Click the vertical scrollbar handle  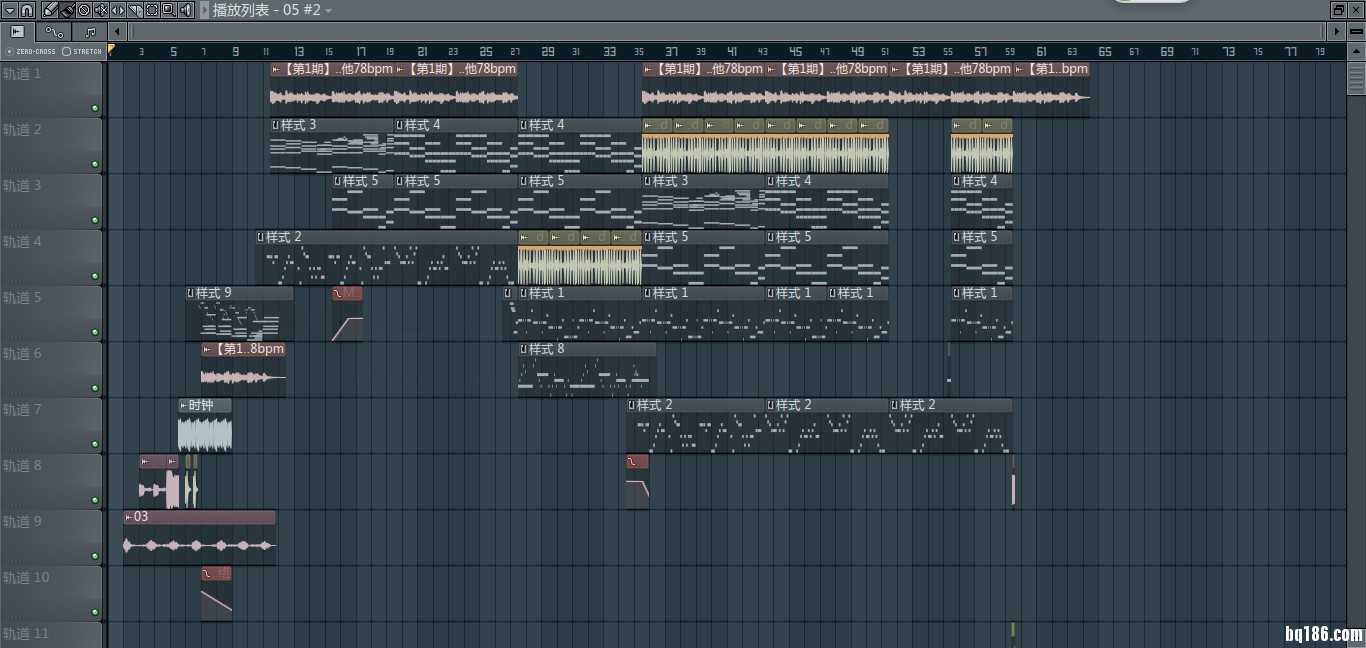click(x=1356, y=78)
